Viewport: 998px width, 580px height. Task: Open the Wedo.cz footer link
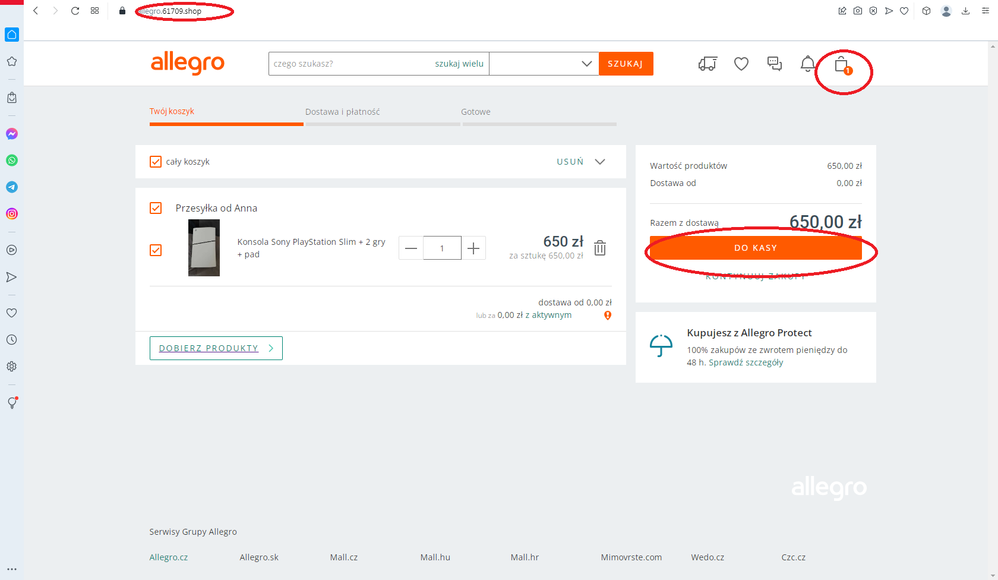pyautogui.click(x=708, y=557)
